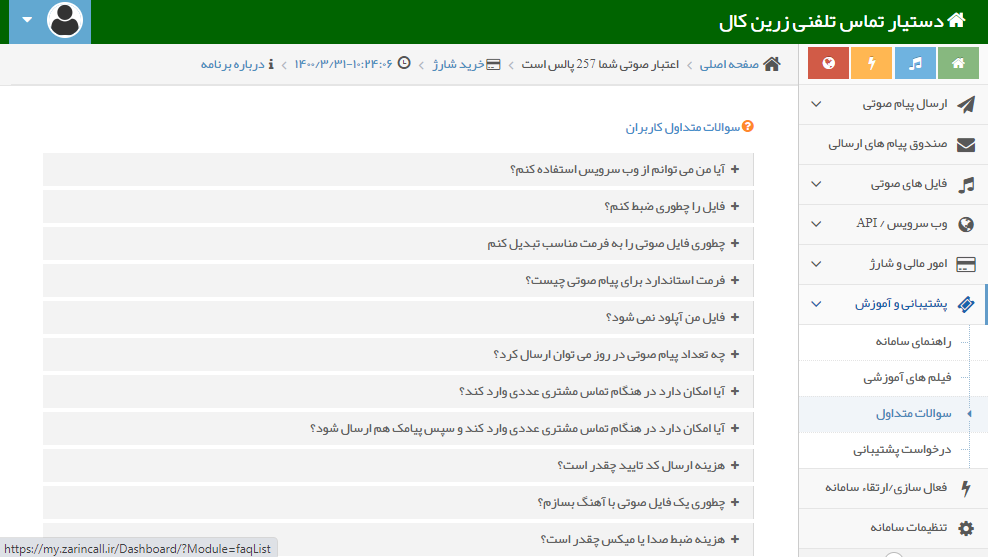Expand the ارسال پیام صوتی menu chevron

point(816,104)
